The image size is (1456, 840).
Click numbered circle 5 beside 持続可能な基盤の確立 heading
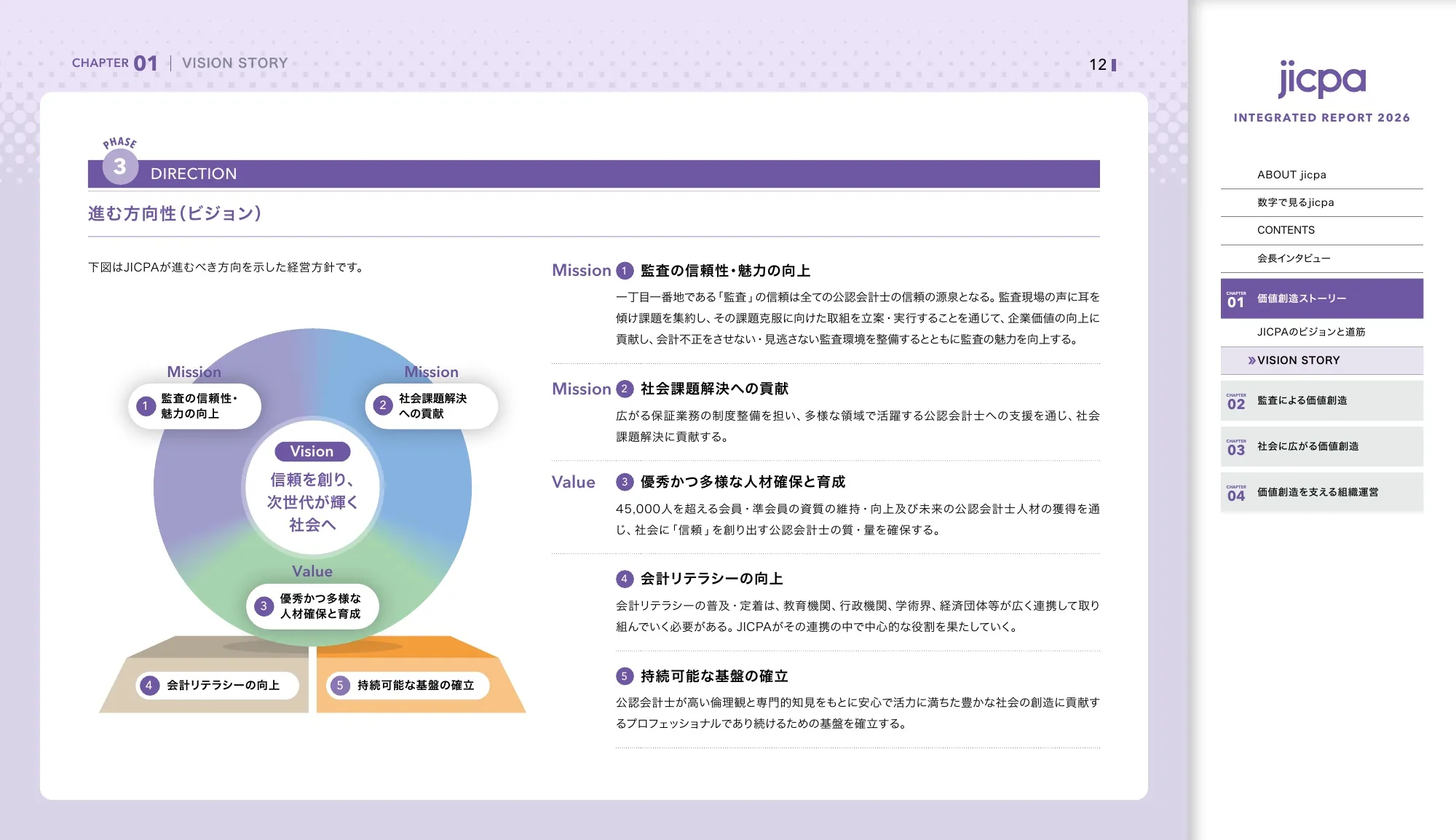click(625, 676)
